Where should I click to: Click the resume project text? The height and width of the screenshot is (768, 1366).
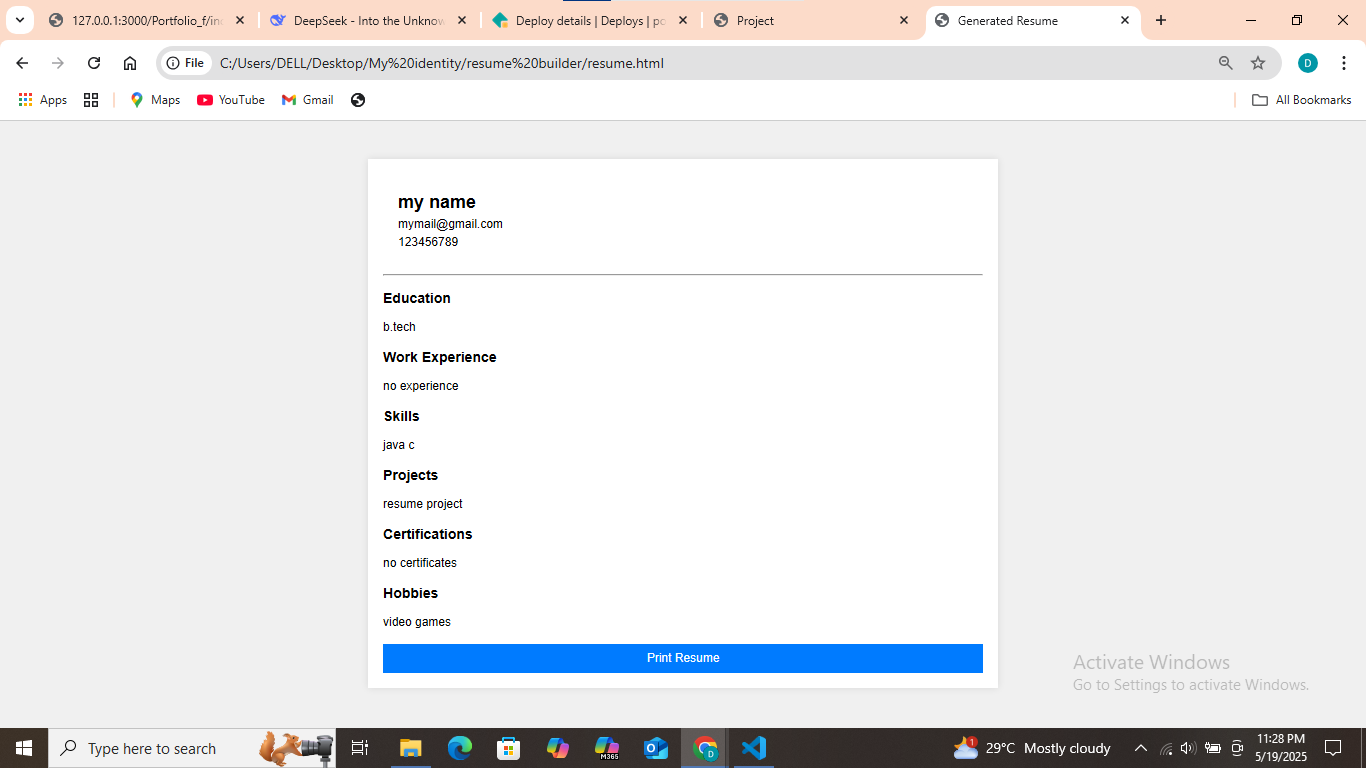point(423,504)
